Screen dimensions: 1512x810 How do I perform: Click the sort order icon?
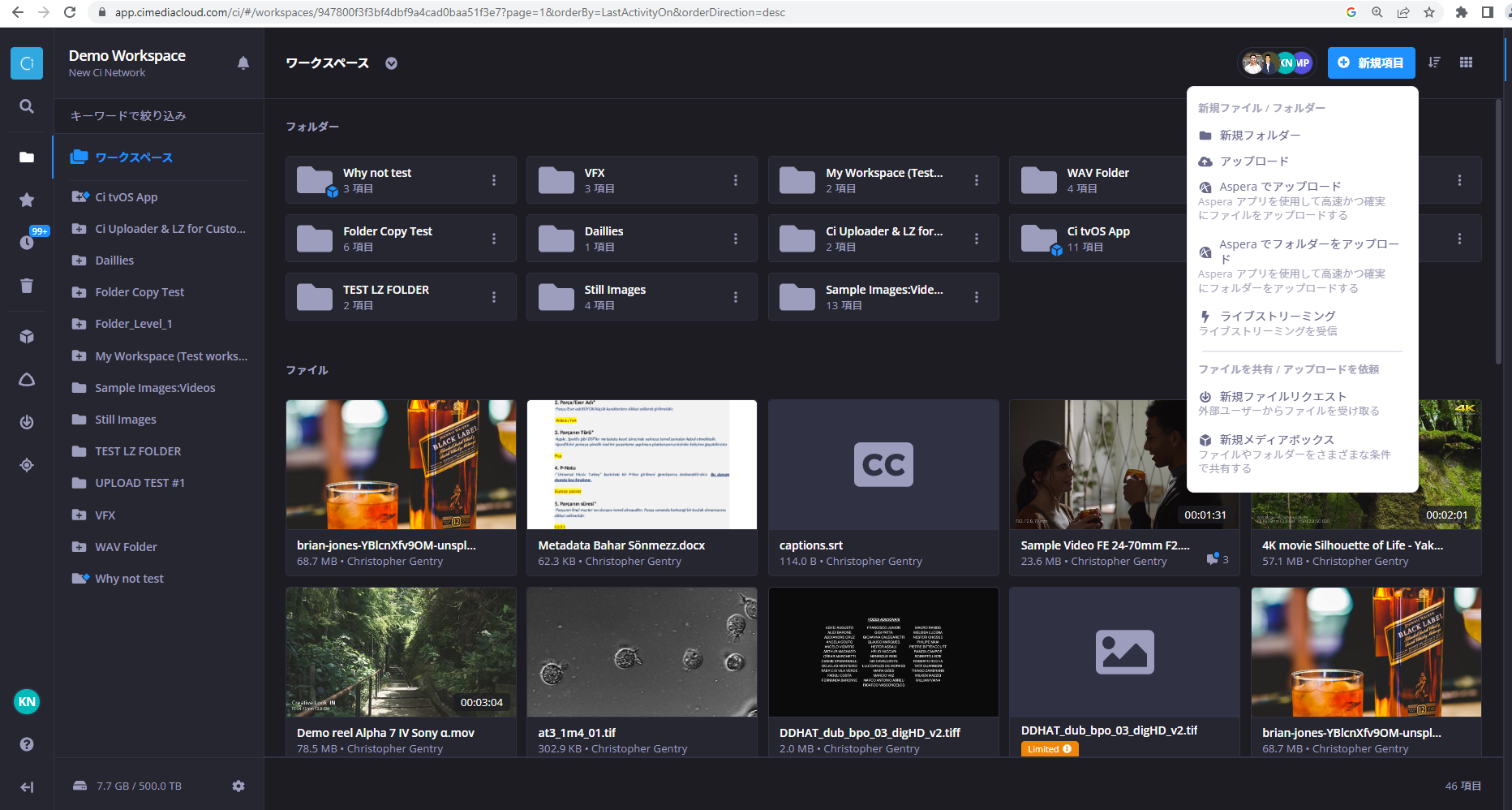tap(1434, 62)
